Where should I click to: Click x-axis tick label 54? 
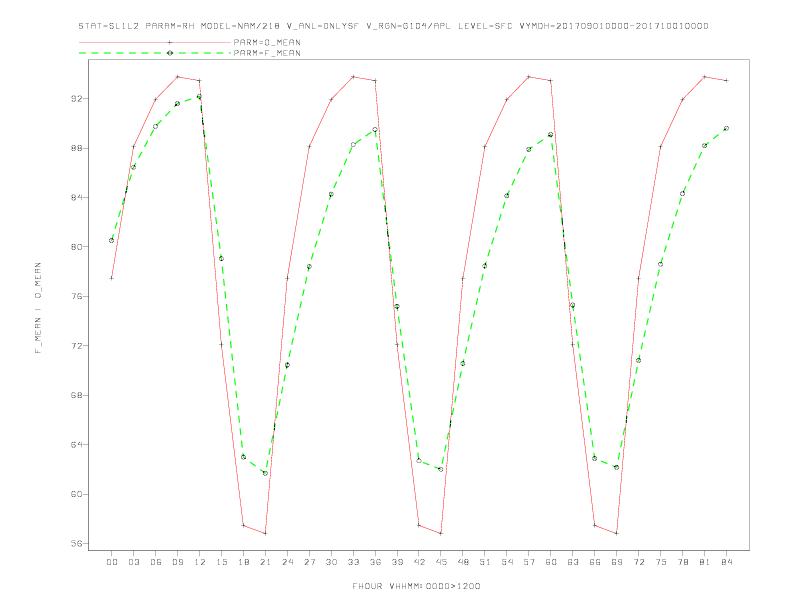click(x=507, y=562)
